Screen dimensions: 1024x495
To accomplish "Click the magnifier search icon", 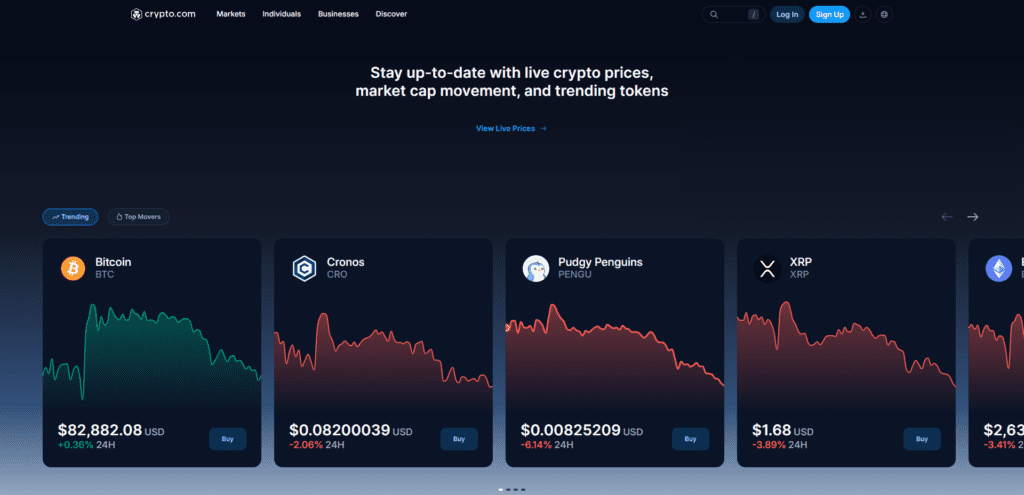I will (714, 14).
